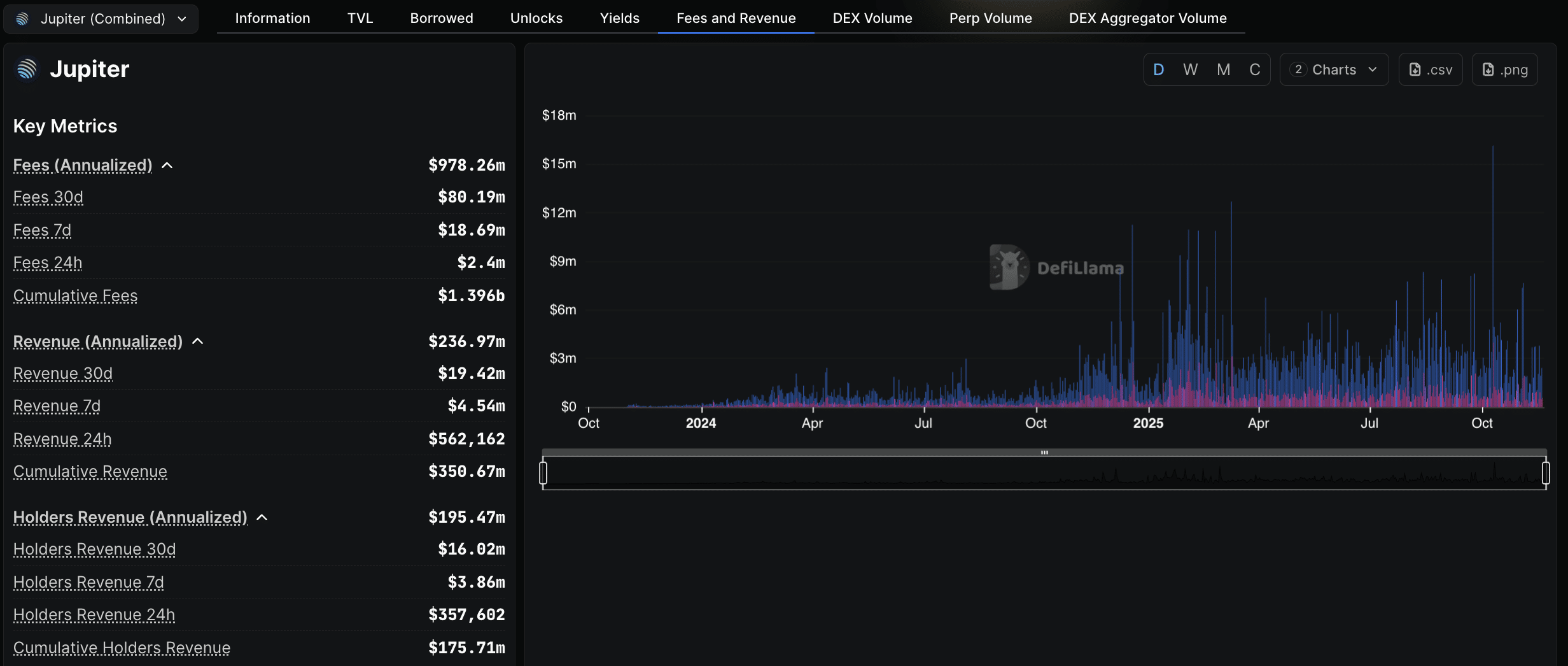Viewport: 1568px width, 666px height.
Task: Select the Daily (D) chart interval
Action: click(1158, 69)
